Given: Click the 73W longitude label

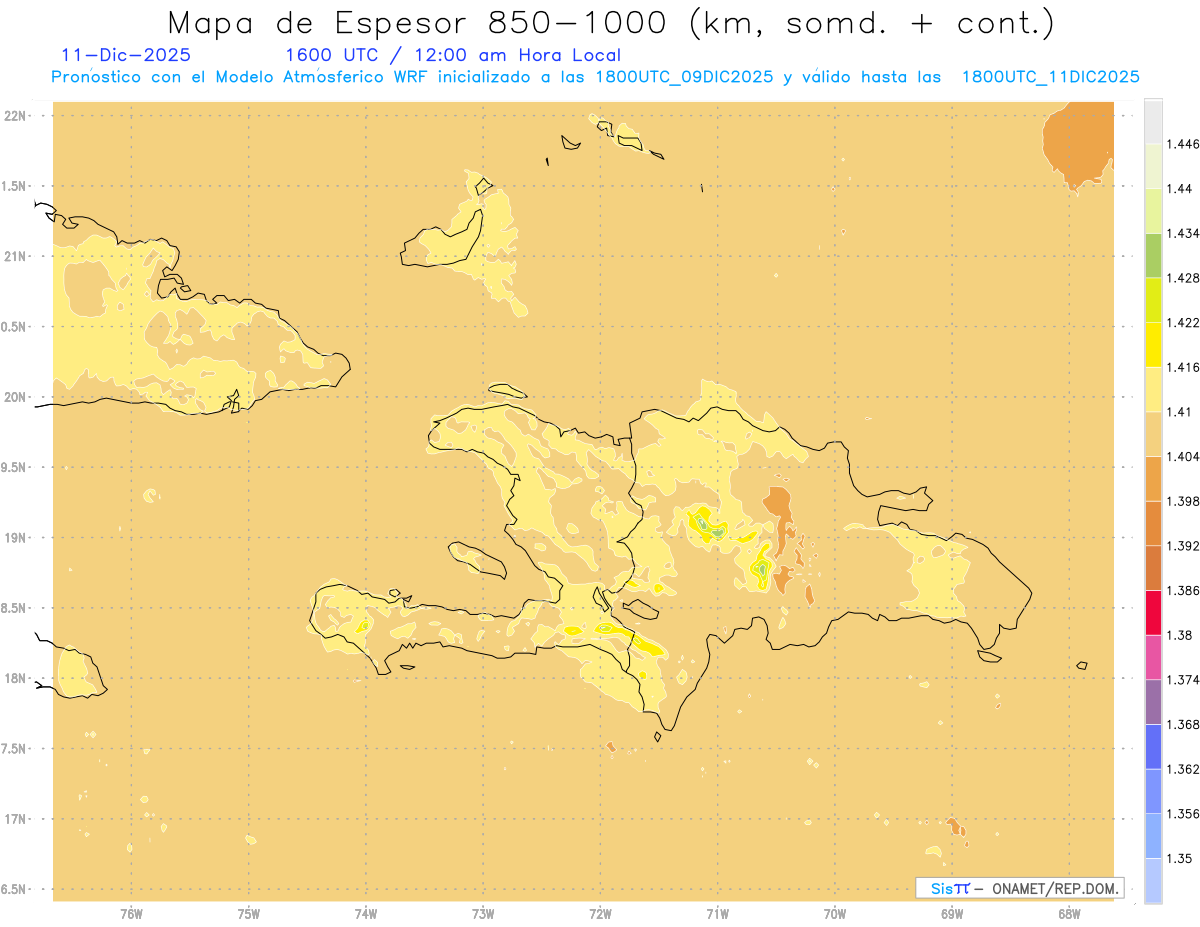Looking at the screenshot, I should click(483, 913).
